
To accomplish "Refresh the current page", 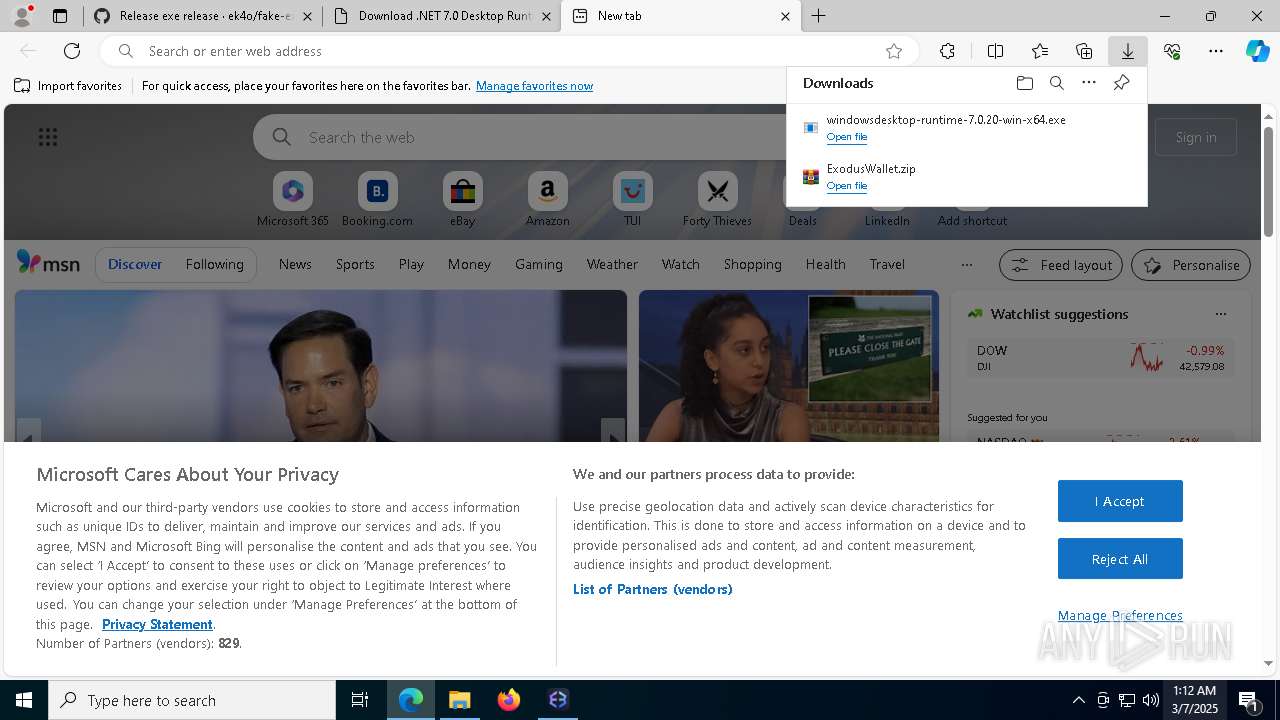I will click(72, 51).
